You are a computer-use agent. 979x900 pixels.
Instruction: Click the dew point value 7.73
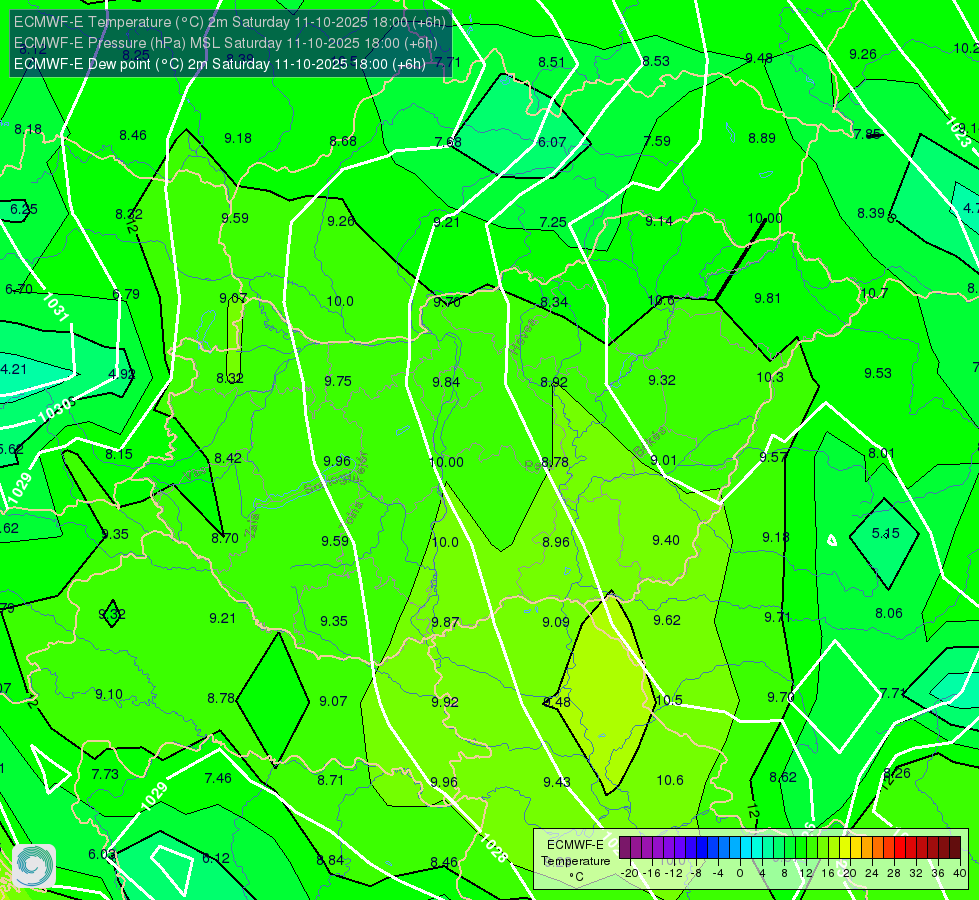(x=105, y=774)
